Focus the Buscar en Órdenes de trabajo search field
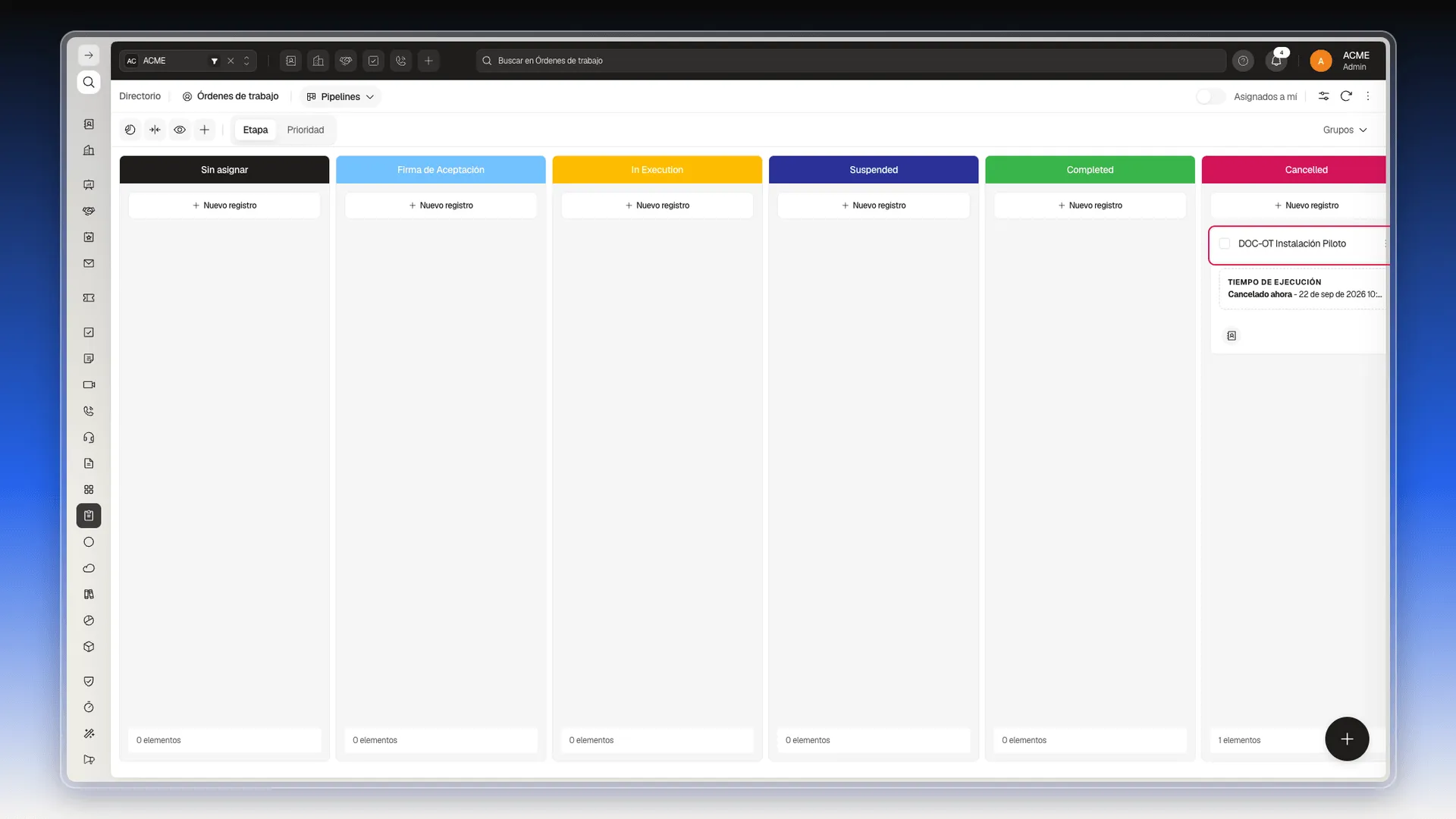This screenshot has height=819, width=1456. click(x=851, y=61)
